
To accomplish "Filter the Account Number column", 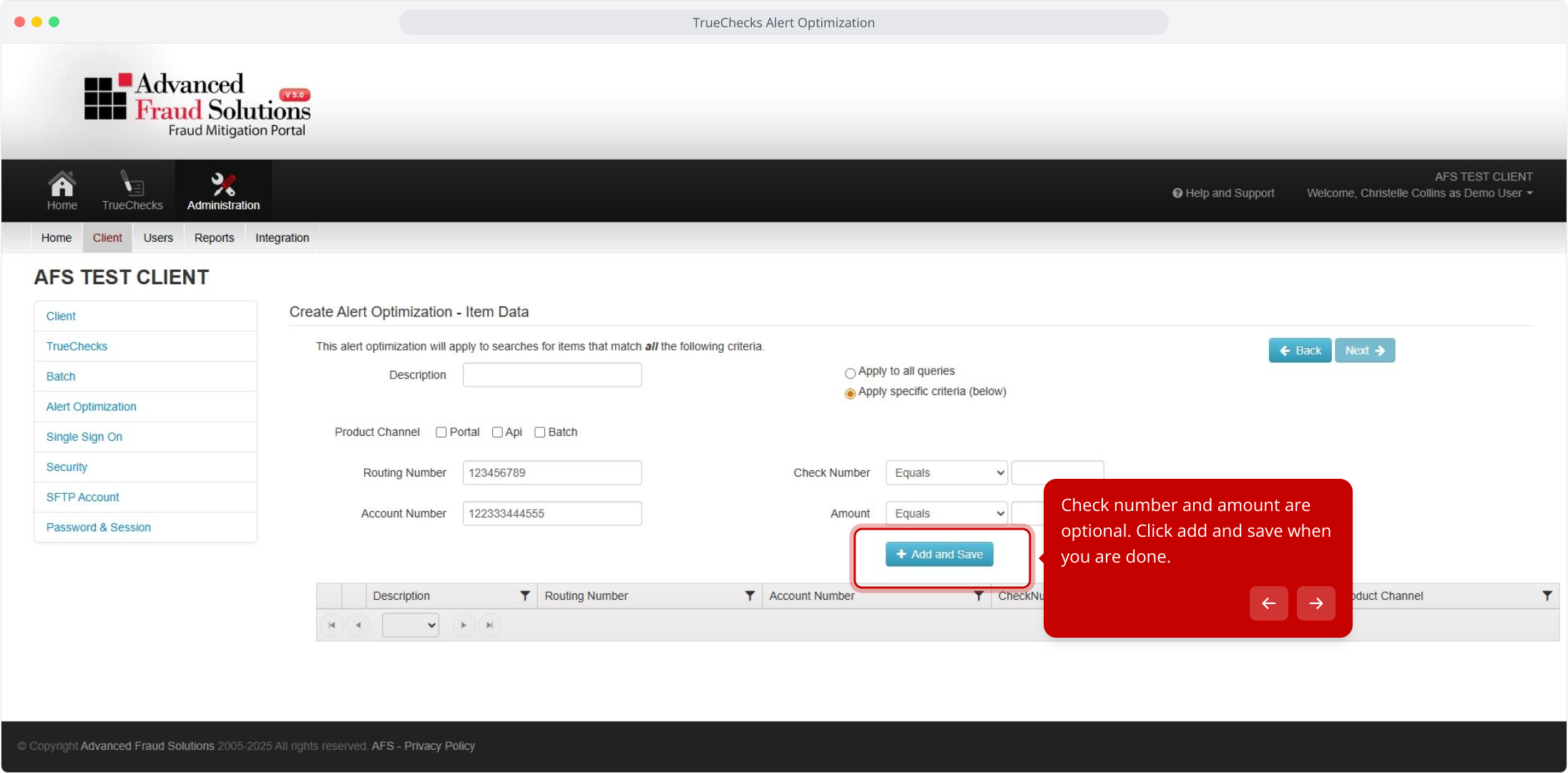I will [x=979, y=595].
